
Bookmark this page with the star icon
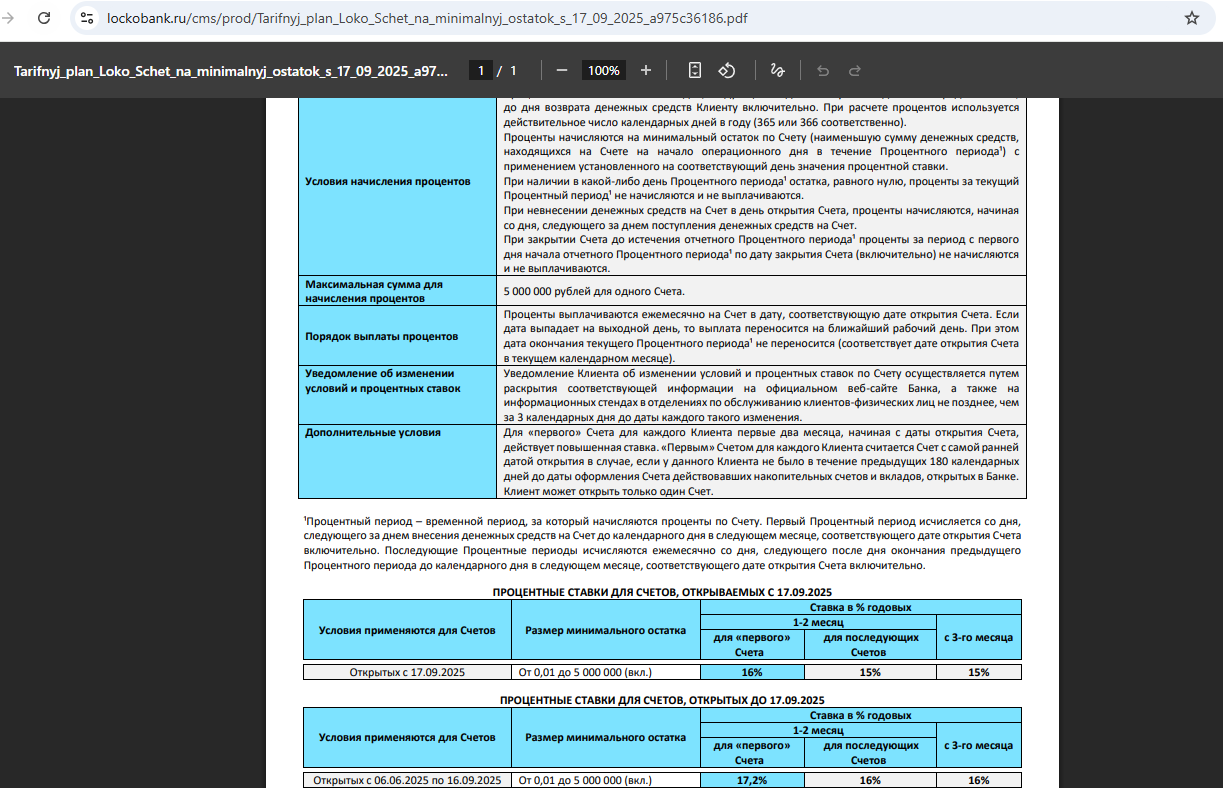tap(1191, 18)
